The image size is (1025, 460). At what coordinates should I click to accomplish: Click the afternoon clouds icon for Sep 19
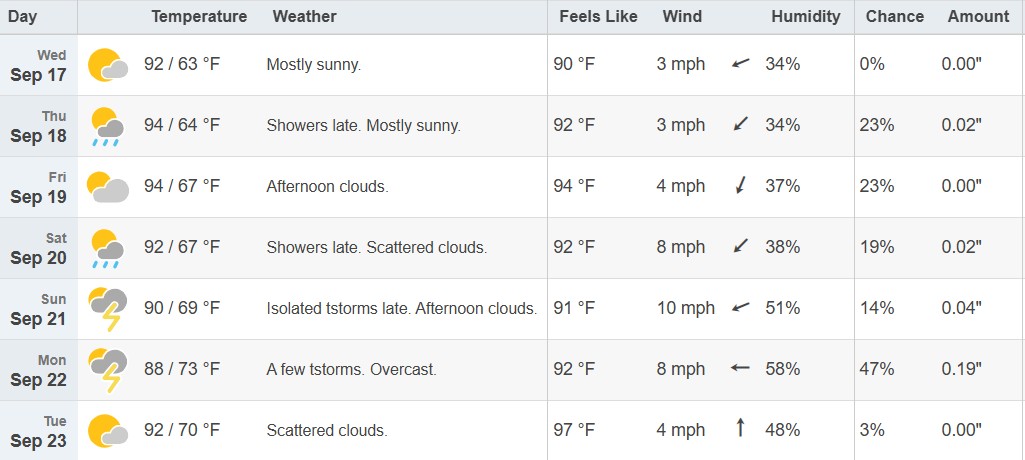tap(108, 187)
